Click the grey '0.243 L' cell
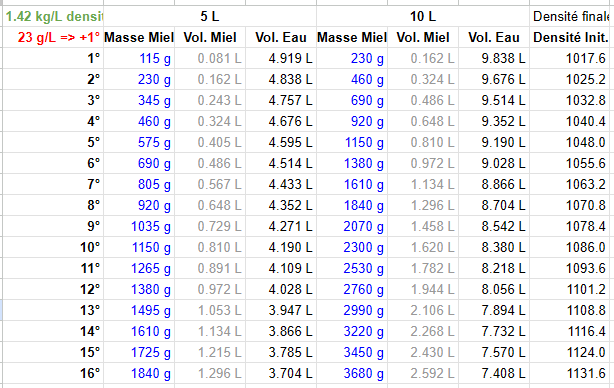Screen dimensions: 614x388 point(210,100)
